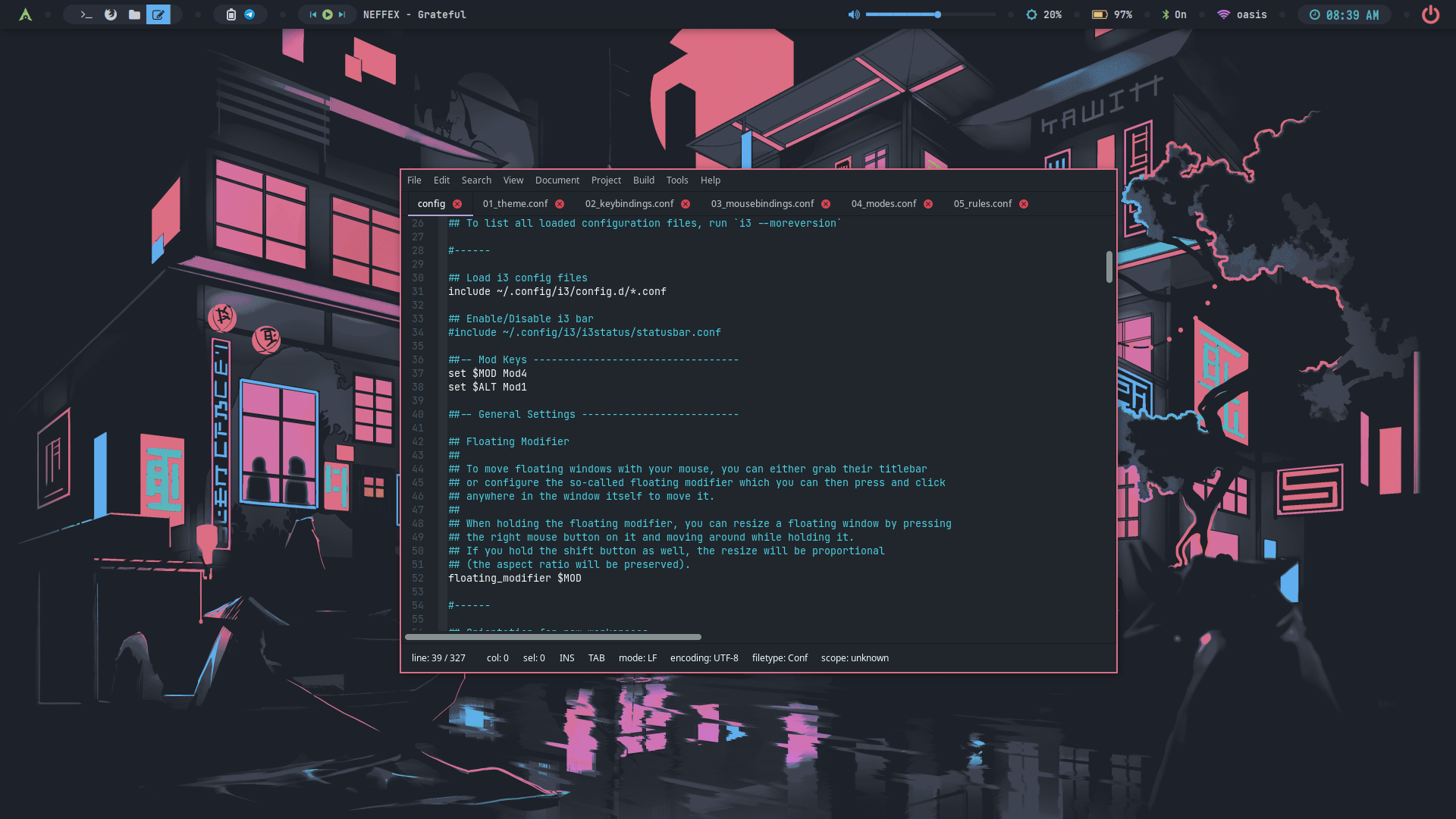Mute audio via the speaker icon
This screenshot has width=1456, height=819.
click(854, 14)
